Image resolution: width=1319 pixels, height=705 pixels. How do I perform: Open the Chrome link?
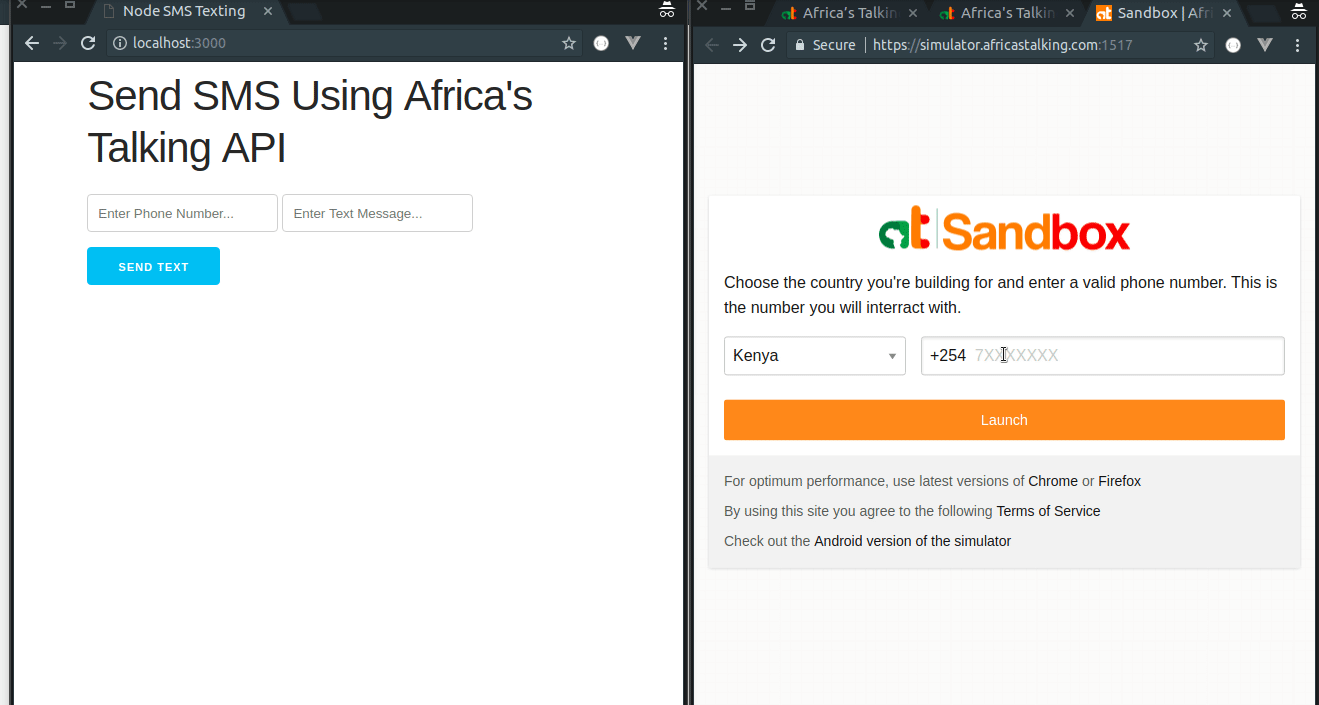click(x=1053, y=481)
